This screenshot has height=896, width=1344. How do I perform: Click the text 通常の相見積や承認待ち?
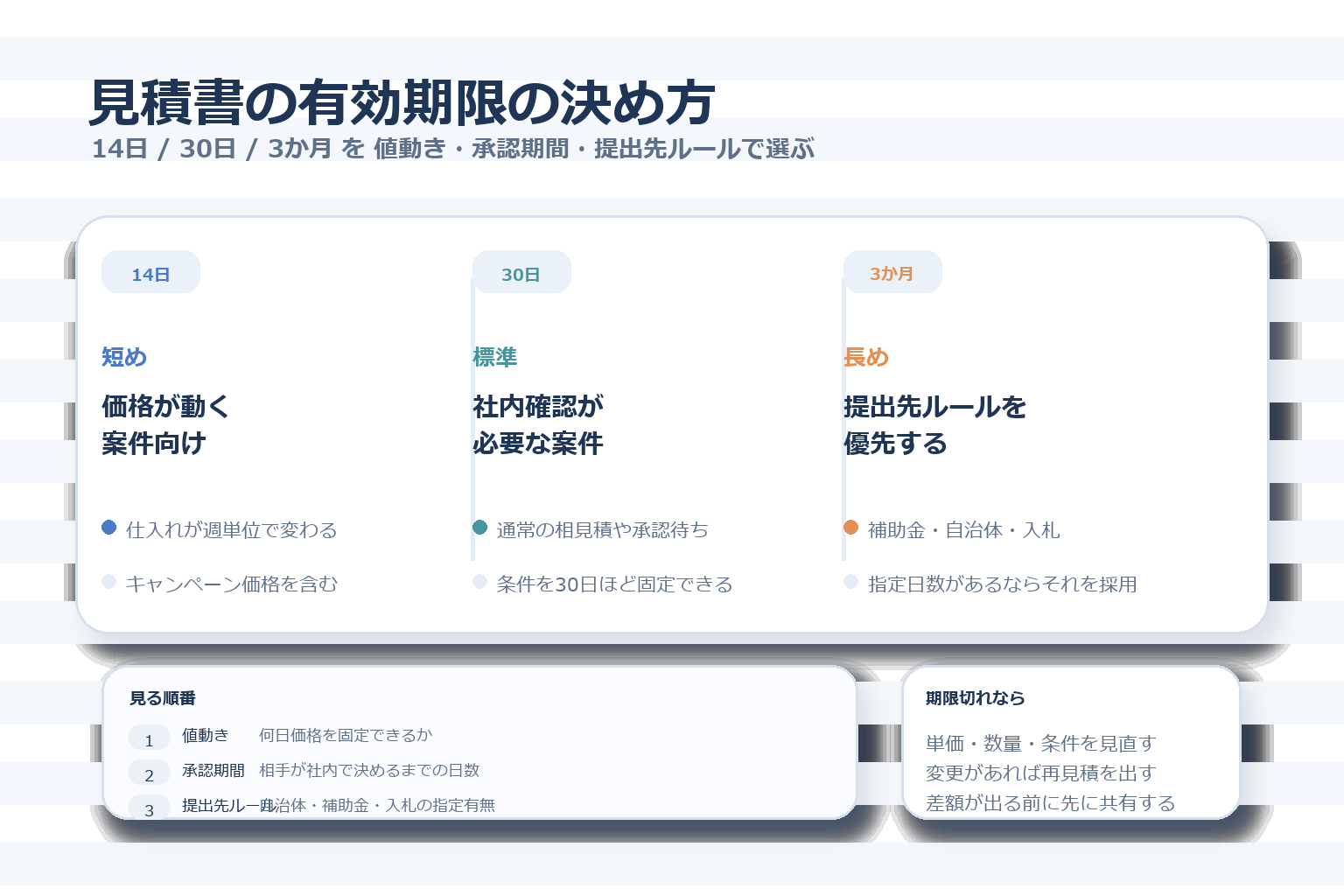pos(603,530)
